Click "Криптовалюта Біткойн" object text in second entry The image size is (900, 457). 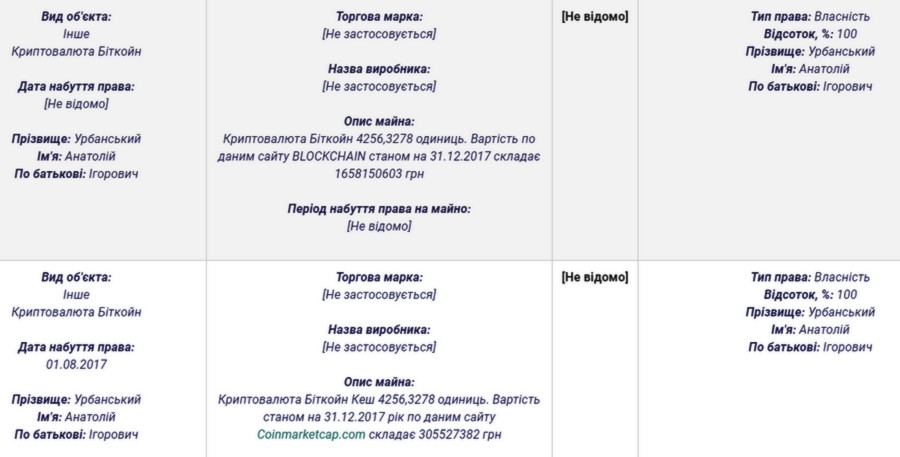(76, 312)
